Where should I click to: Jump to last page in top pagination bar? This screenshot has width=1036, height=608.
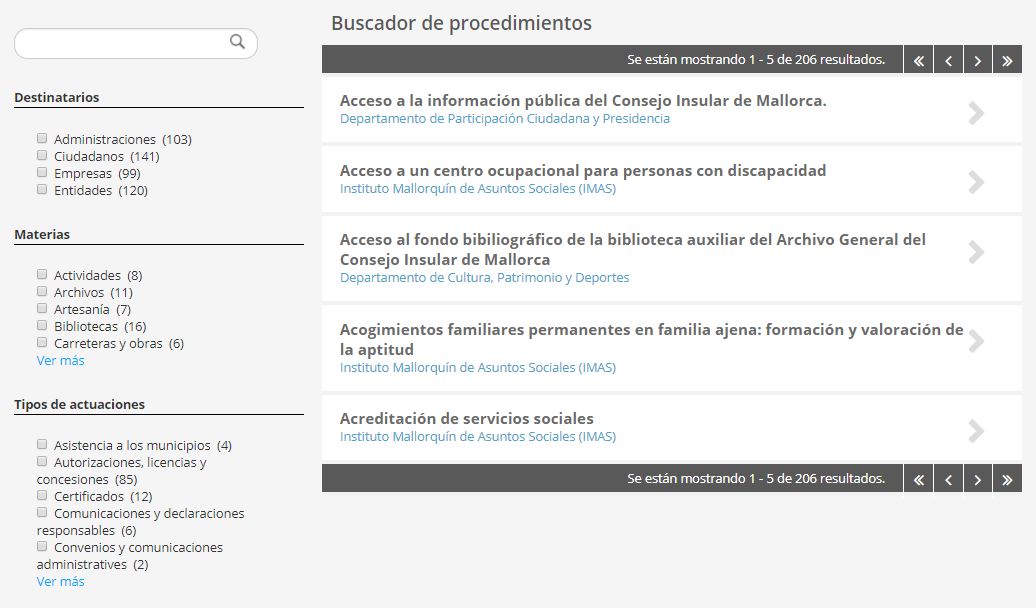point(1007,61)
